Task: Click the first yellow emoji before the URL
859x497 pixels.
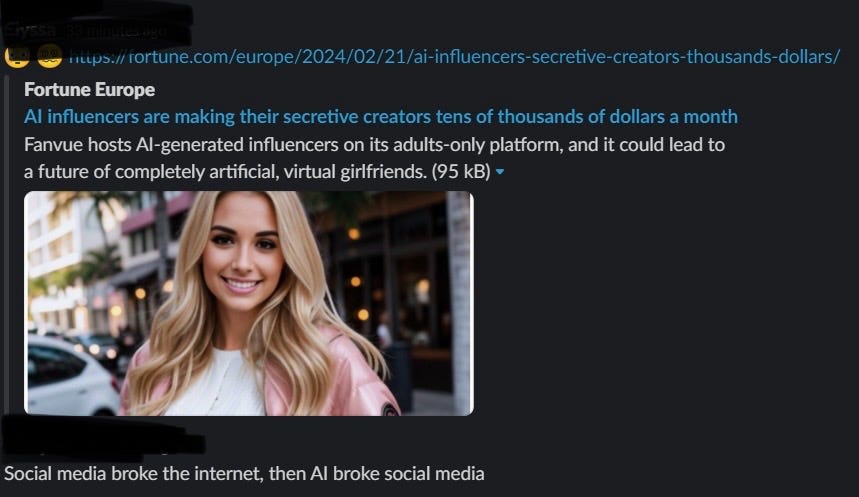Action: click(17, 56)
